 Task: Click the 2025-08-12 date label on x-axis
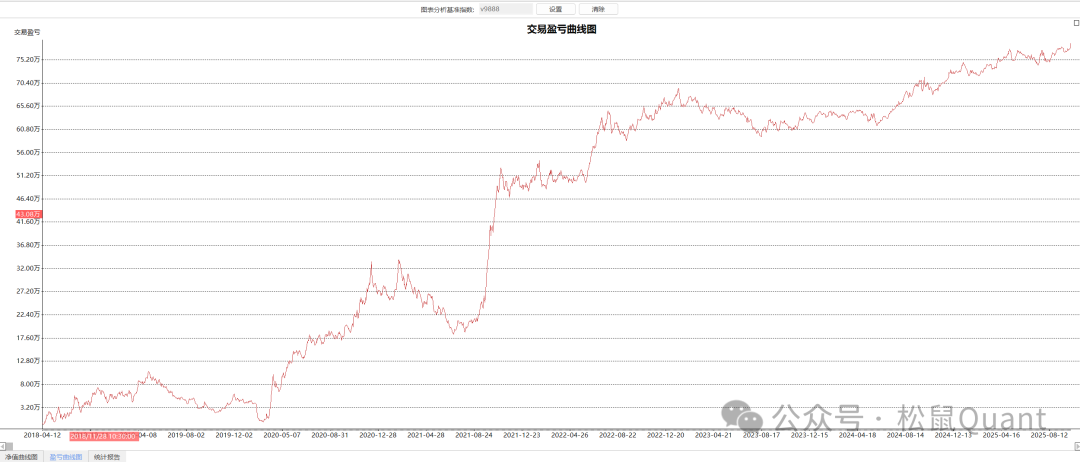pos(1050,435)
